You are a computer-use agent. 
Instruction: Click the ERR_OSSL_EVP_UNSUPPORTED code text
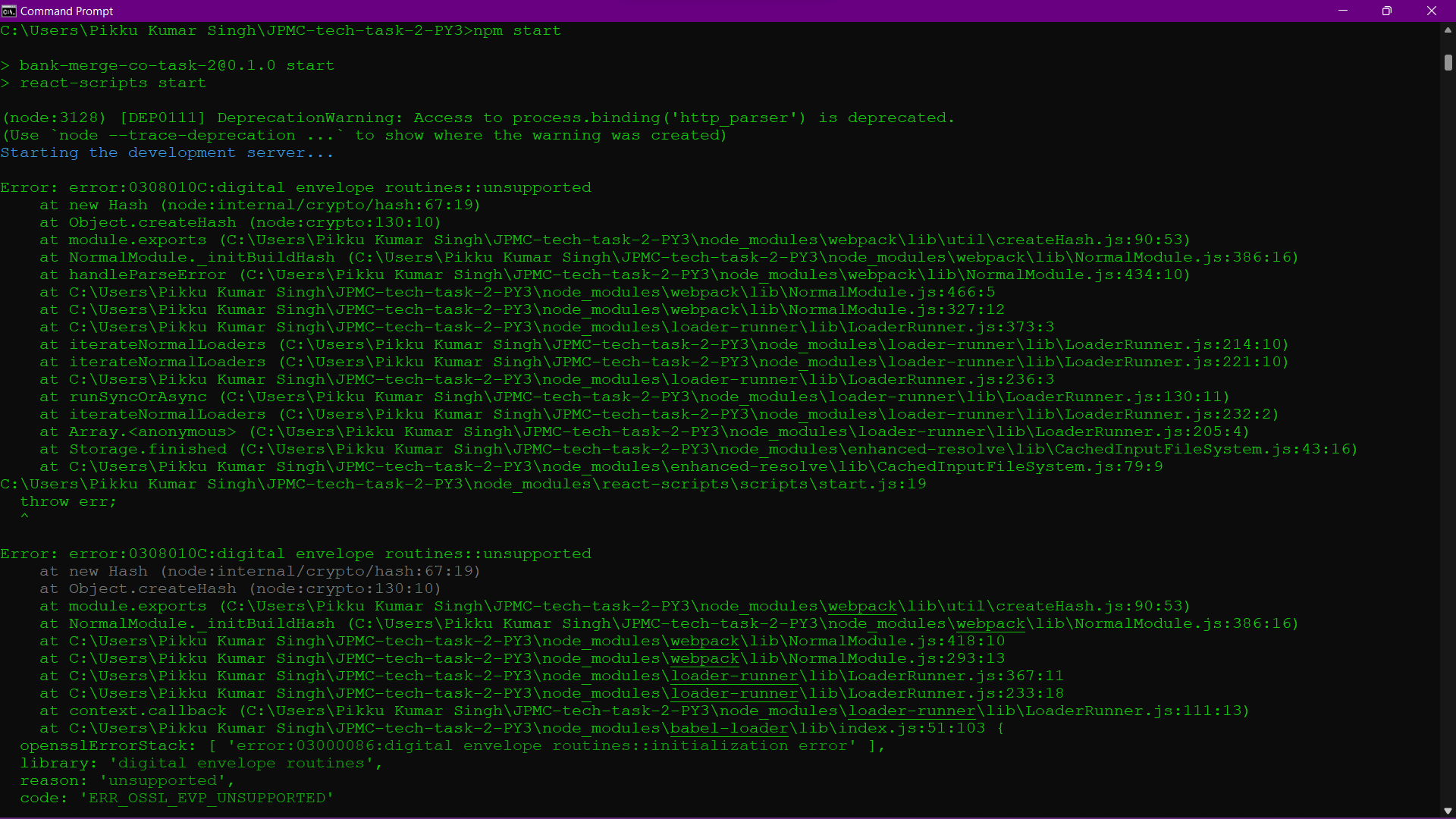pos(207,798)
